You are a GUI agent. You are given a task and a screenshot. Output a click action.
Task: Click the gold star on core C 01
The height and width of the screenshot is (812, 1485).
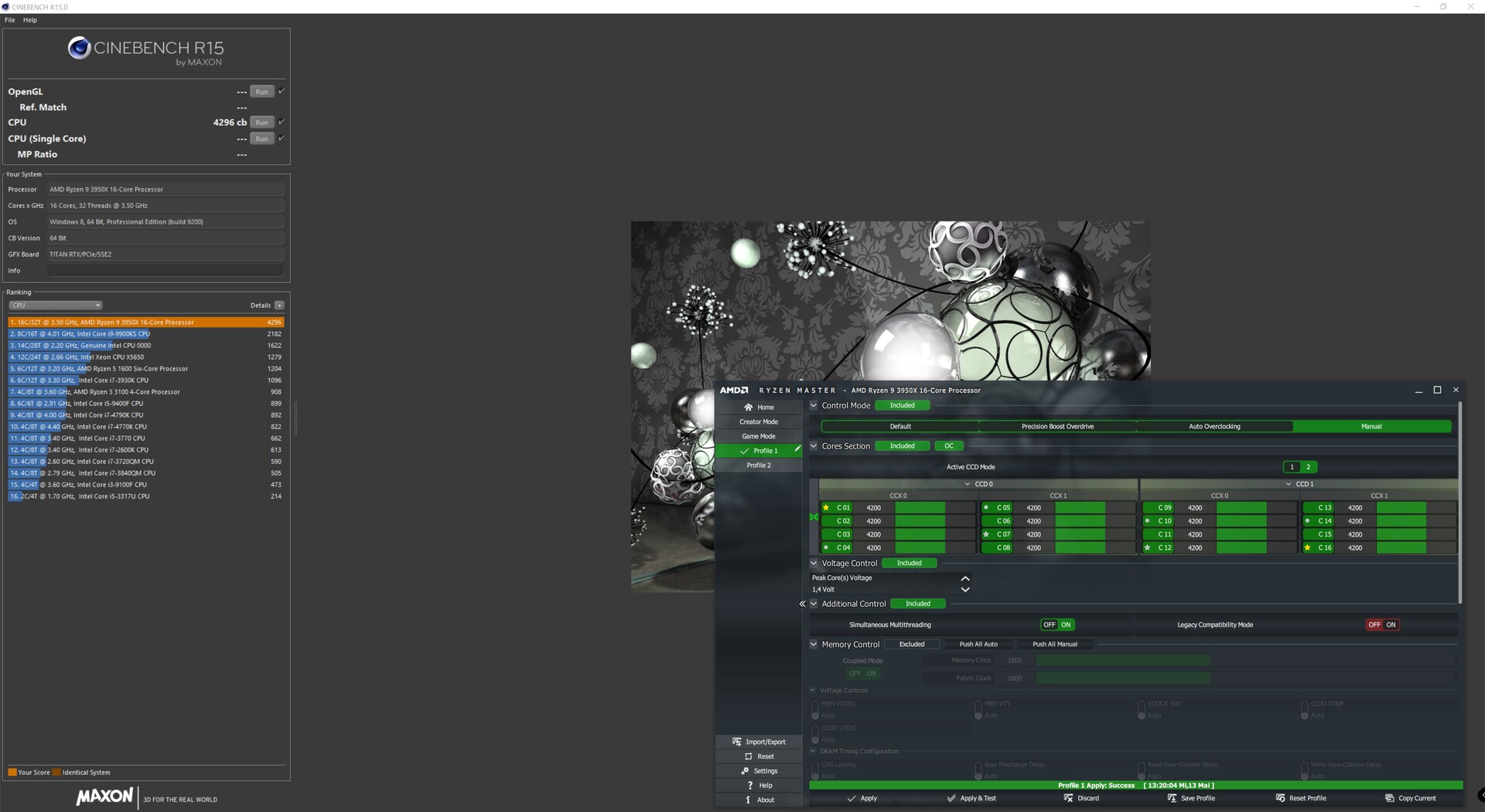pos(826,508)
